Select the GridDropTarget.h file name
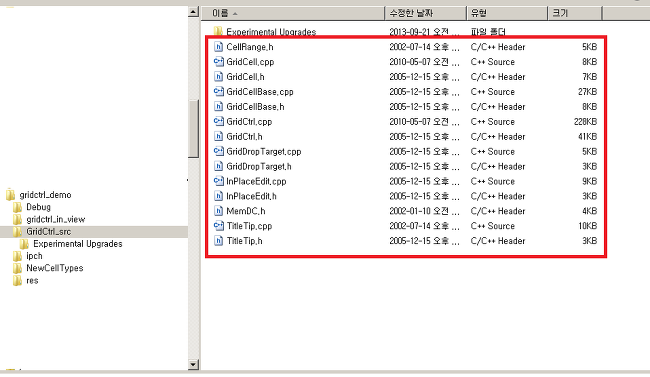This screenshot has height=377, width=650. (259, 166)
